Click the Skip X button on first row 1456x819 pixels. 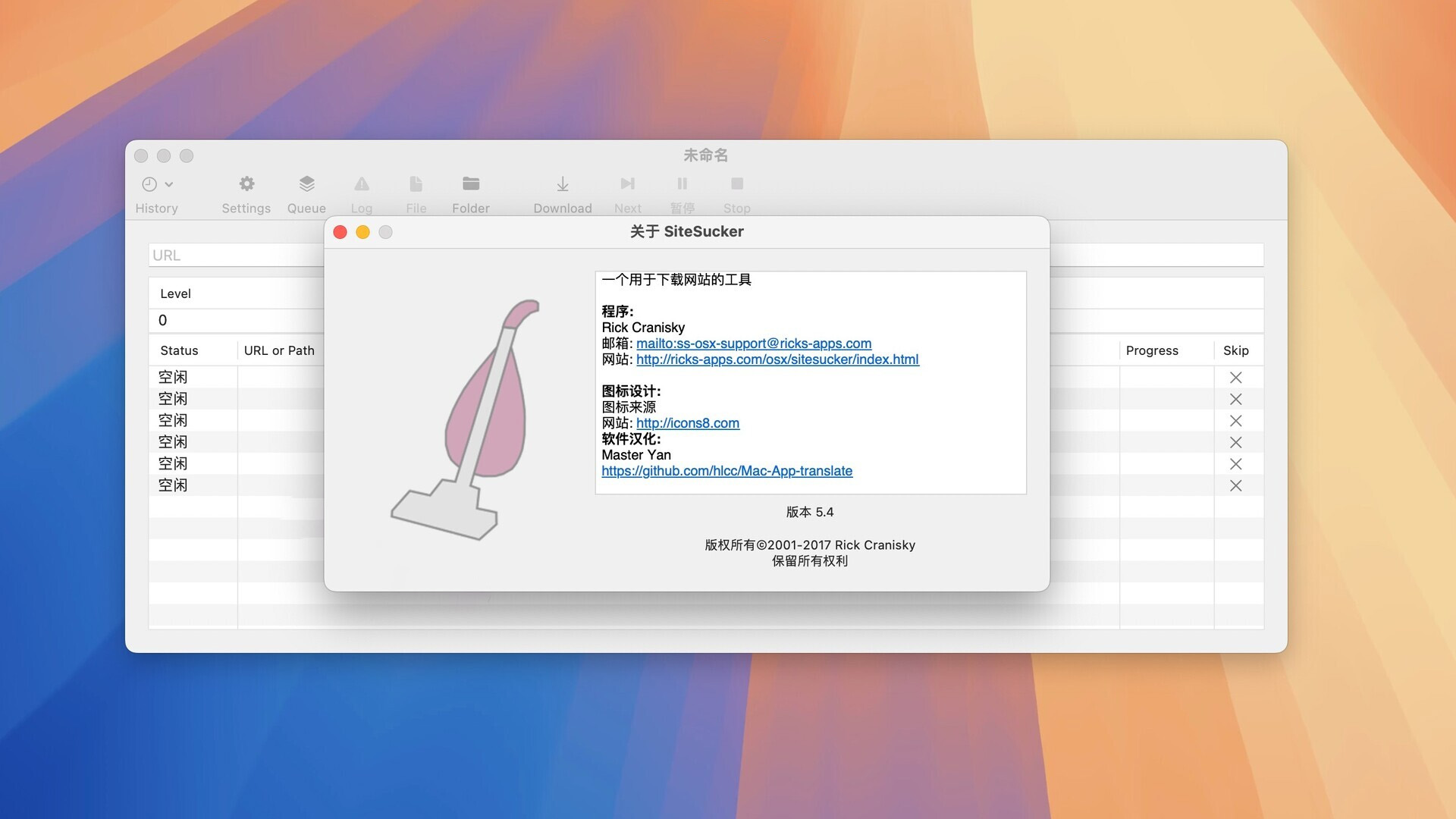point(1235,377)
